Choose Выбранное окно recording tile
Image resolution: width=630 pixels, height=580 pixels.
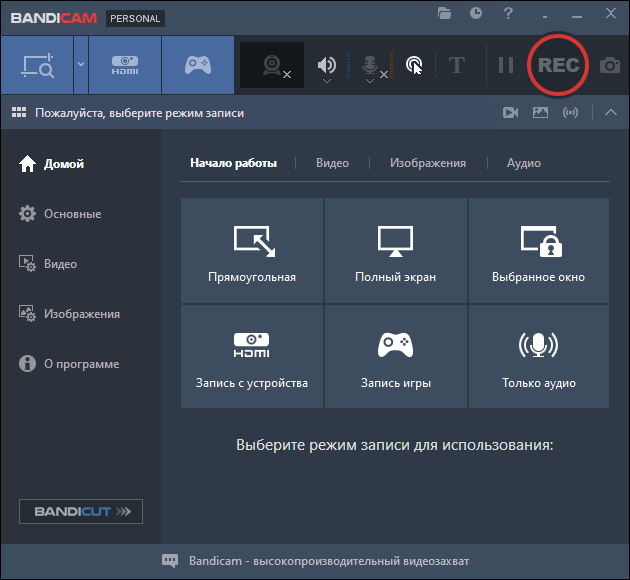[539, 250]
